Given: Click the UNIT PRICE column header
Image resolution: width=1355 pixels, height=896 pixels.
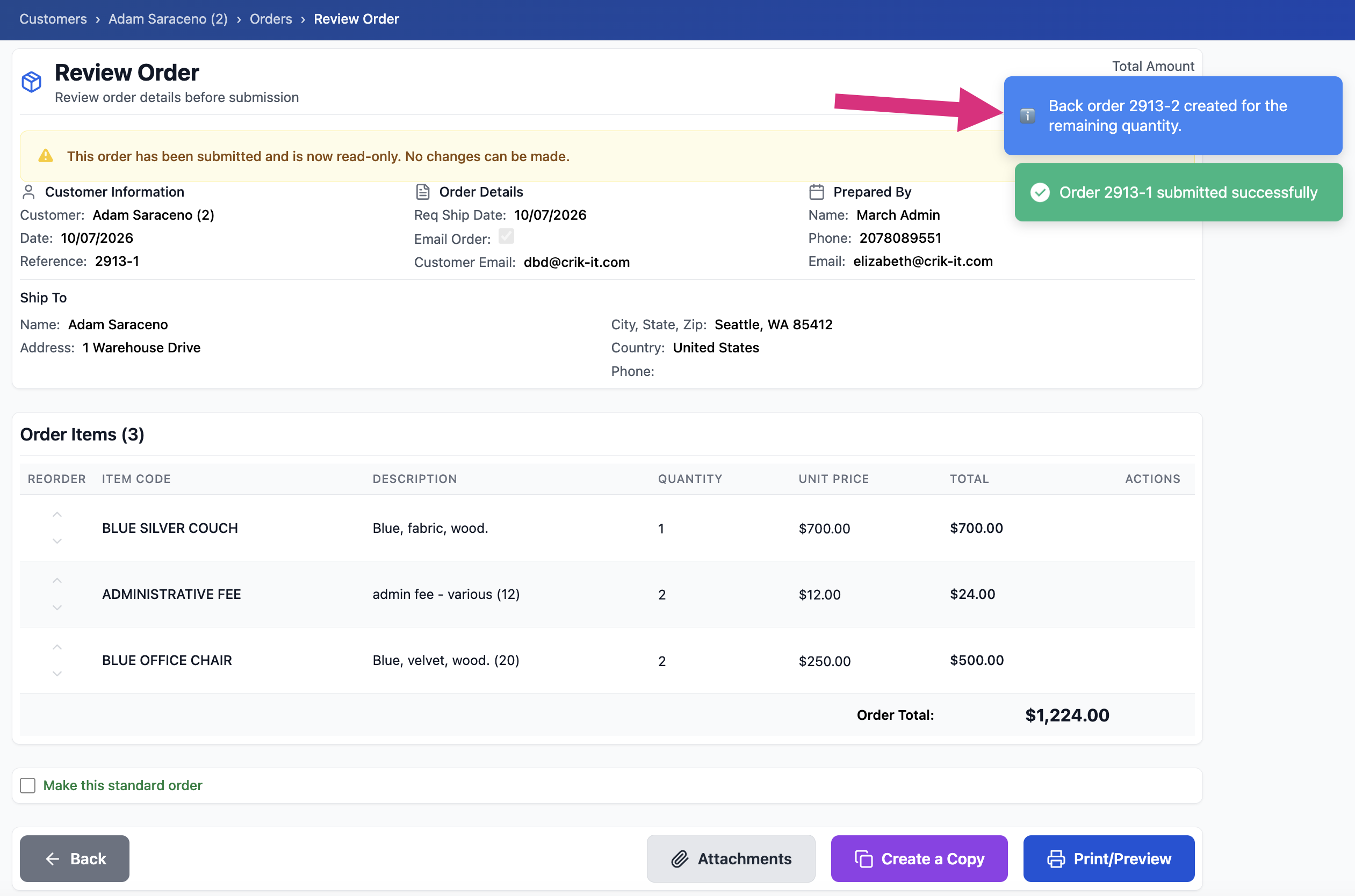Looking at the screenshot, I should click(834, 479).
